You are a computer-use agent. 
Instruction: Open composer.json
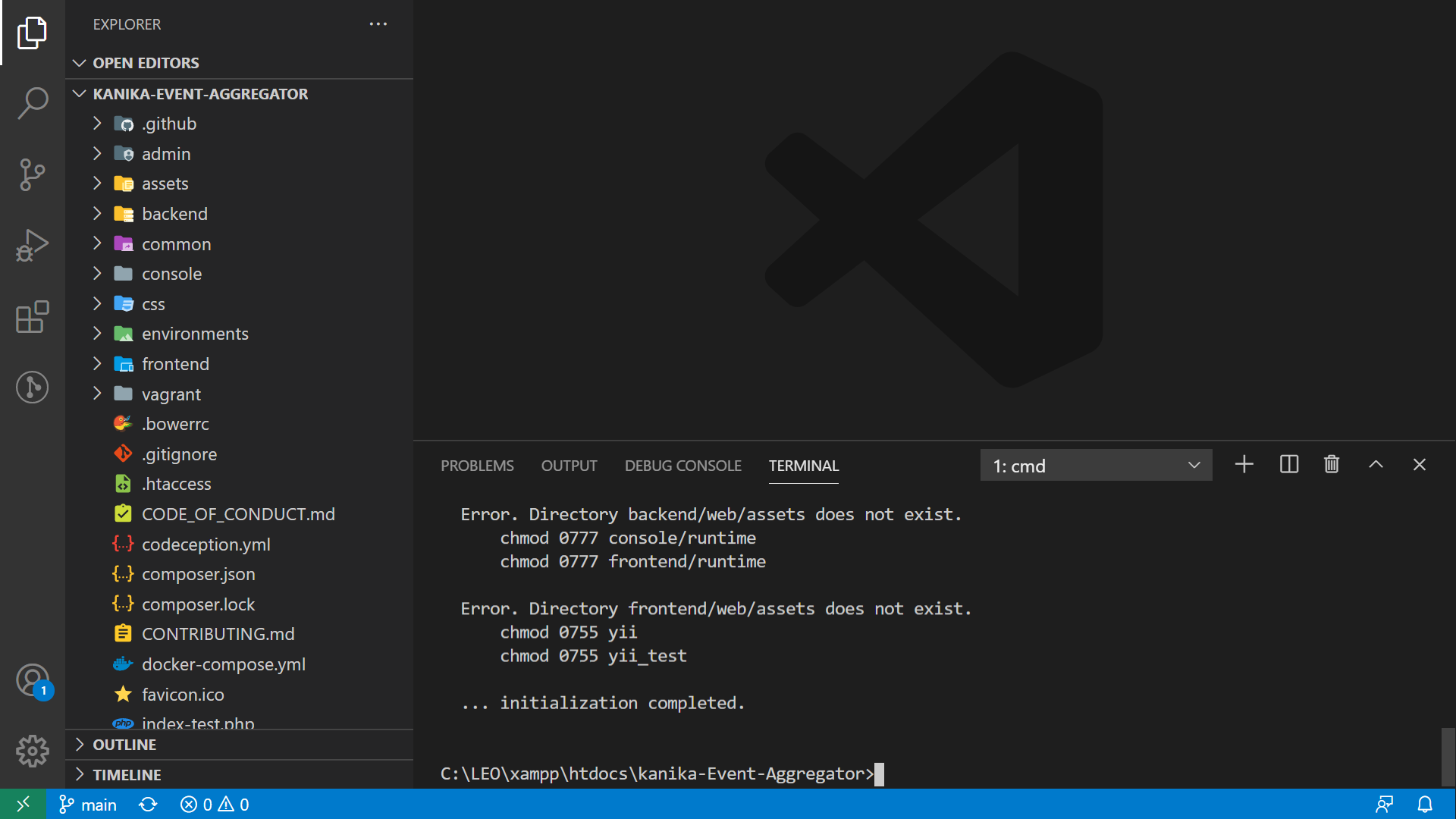click(x=239, y=574)
